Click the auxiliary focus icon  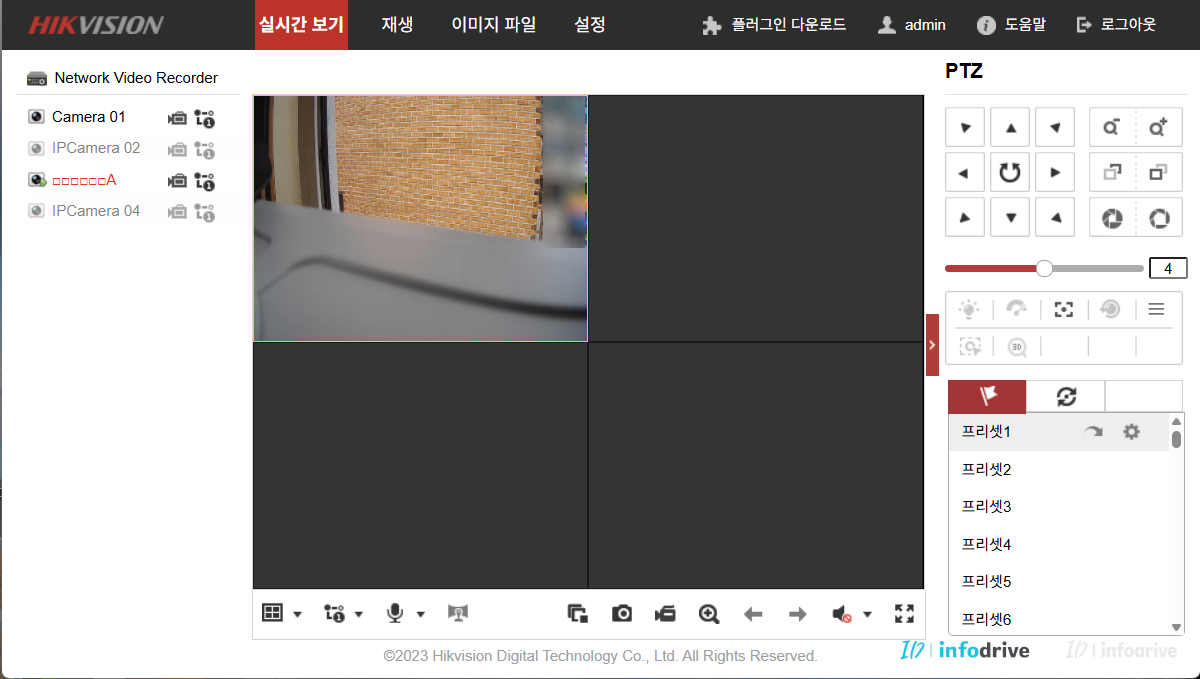(1064, 309)
